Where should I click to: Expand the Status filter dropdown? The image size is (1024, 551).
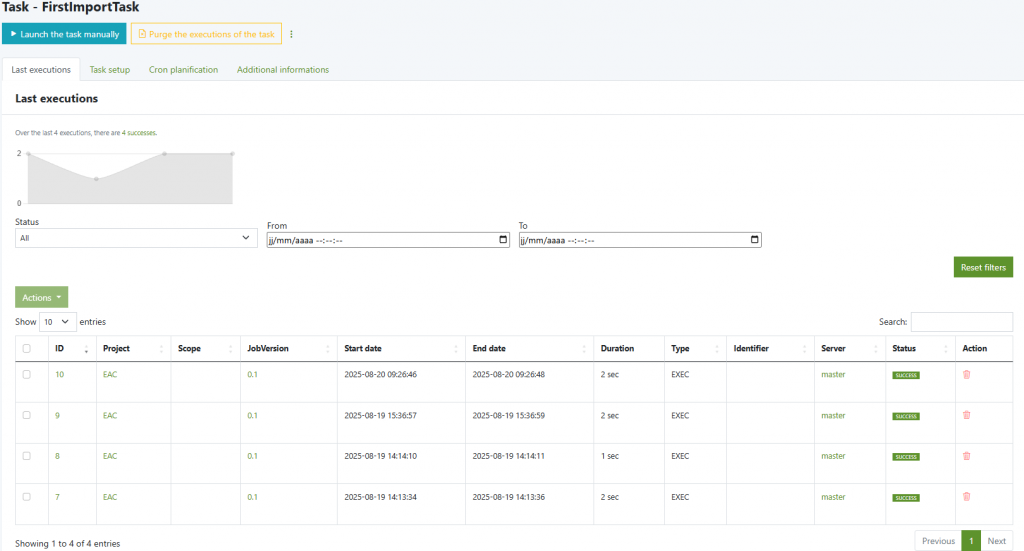(x=136, y=238)
